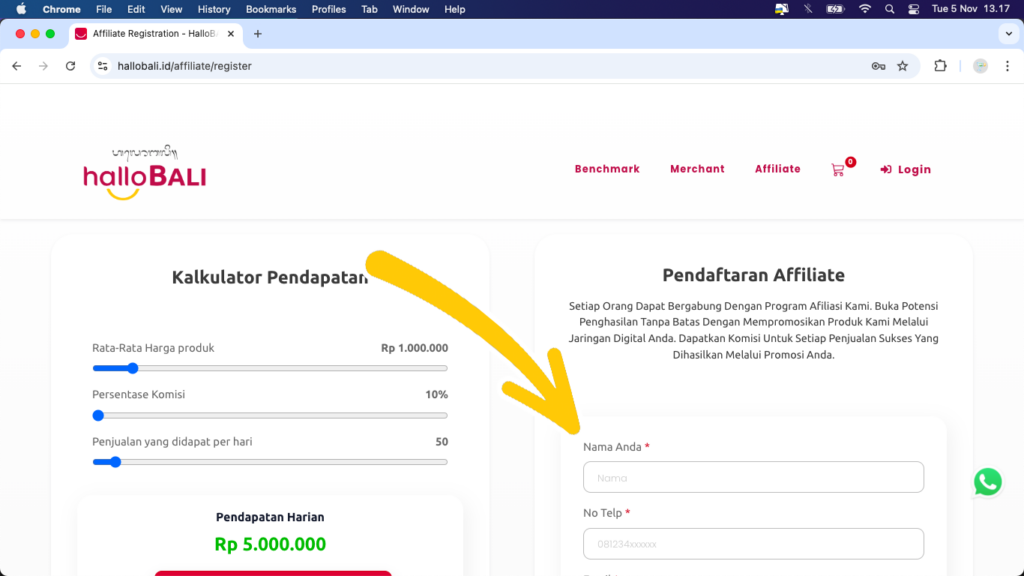Click the Pendapatan Harian label
1024x576 pixels.
tap(270, 517)
